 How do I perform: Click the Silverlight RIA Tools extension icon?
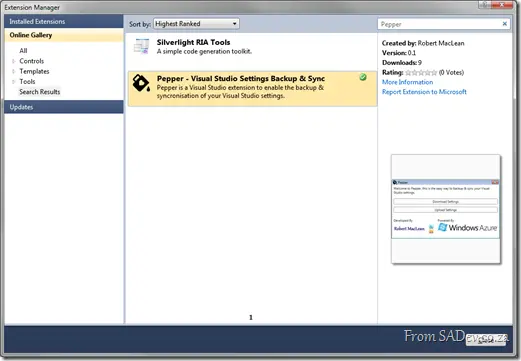[141, 46]
